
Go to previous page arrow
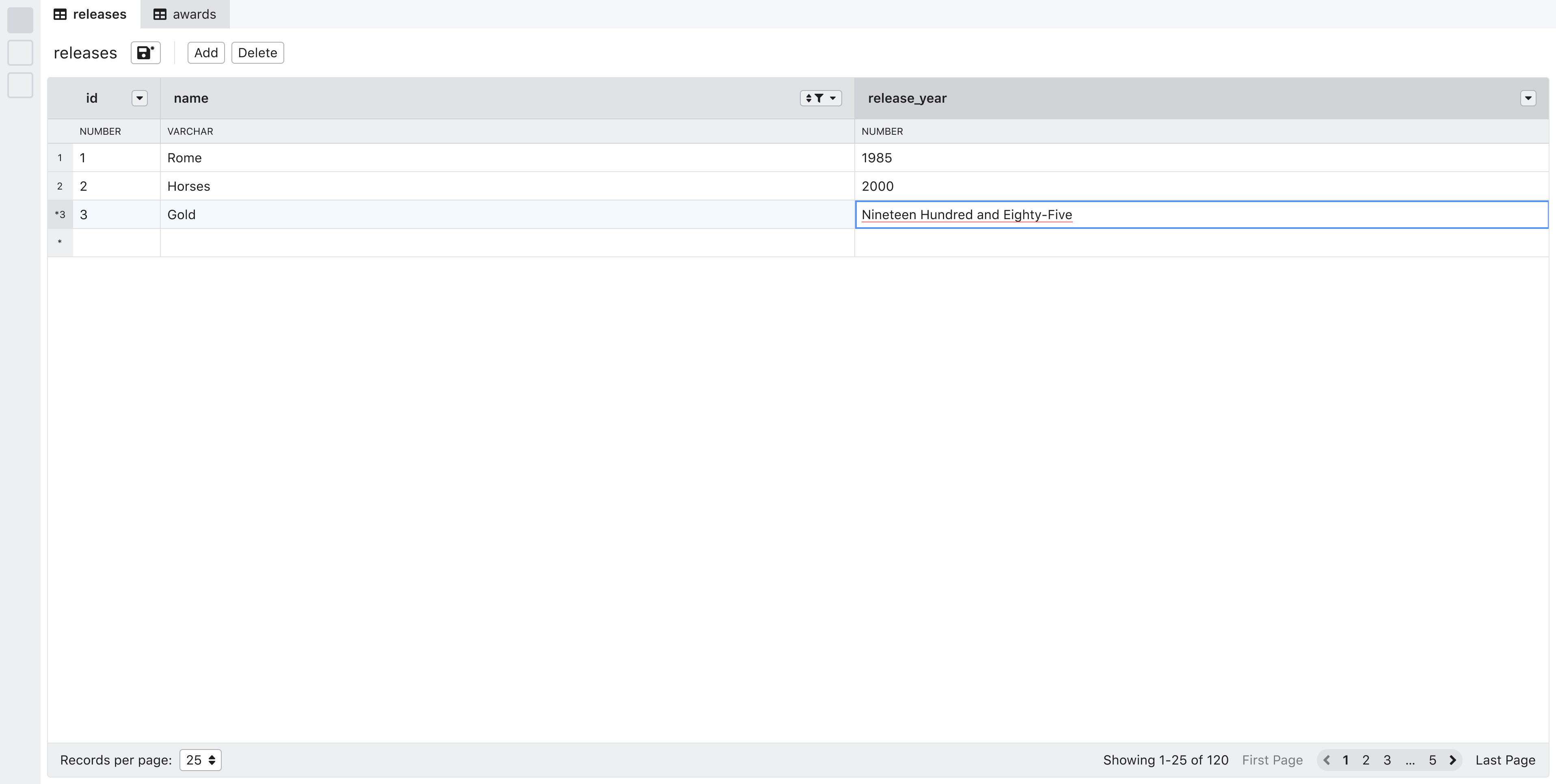click(1327, 760)
